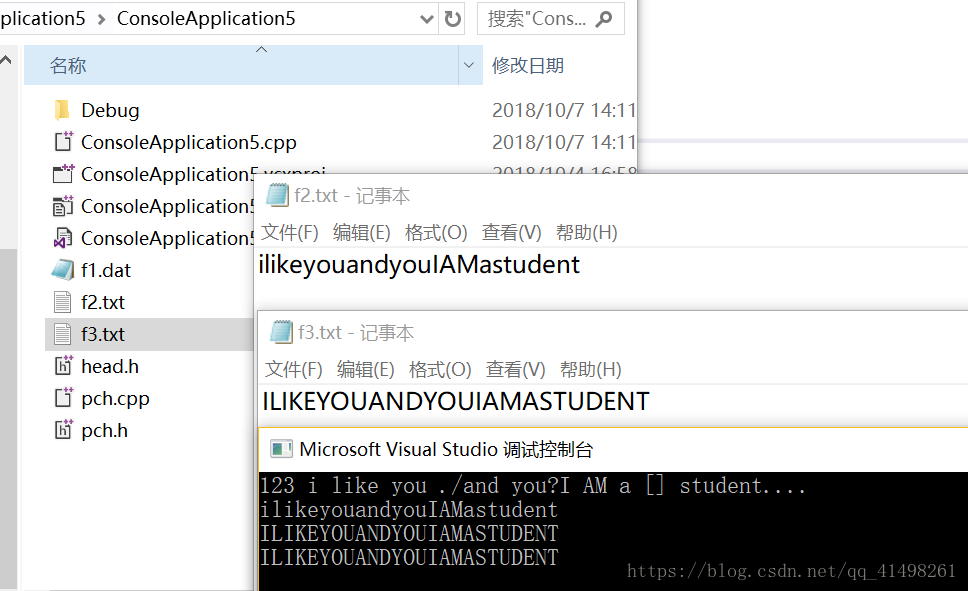968x591 pixels.
Task: Expand the address bar history dropdown
Action: pyautogui.click(x=427, y=19)
